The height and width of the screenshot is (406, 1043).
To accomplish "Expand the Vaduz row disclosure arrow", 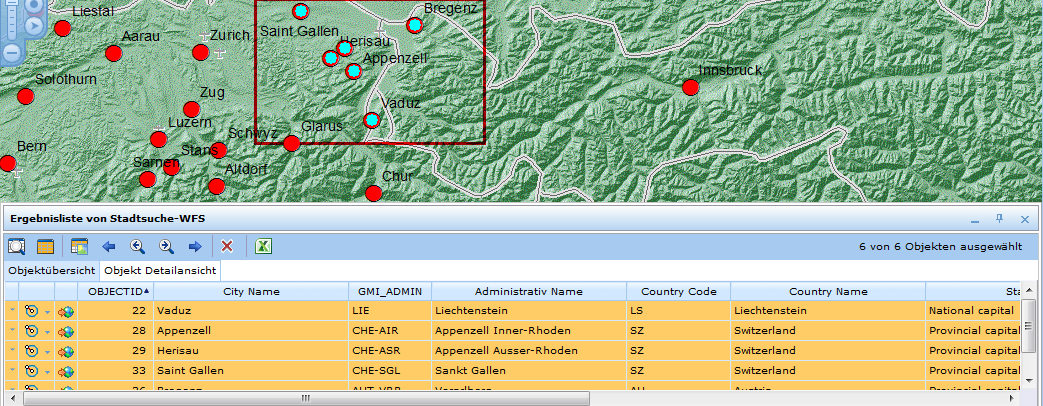I will [x=12, y=311].
